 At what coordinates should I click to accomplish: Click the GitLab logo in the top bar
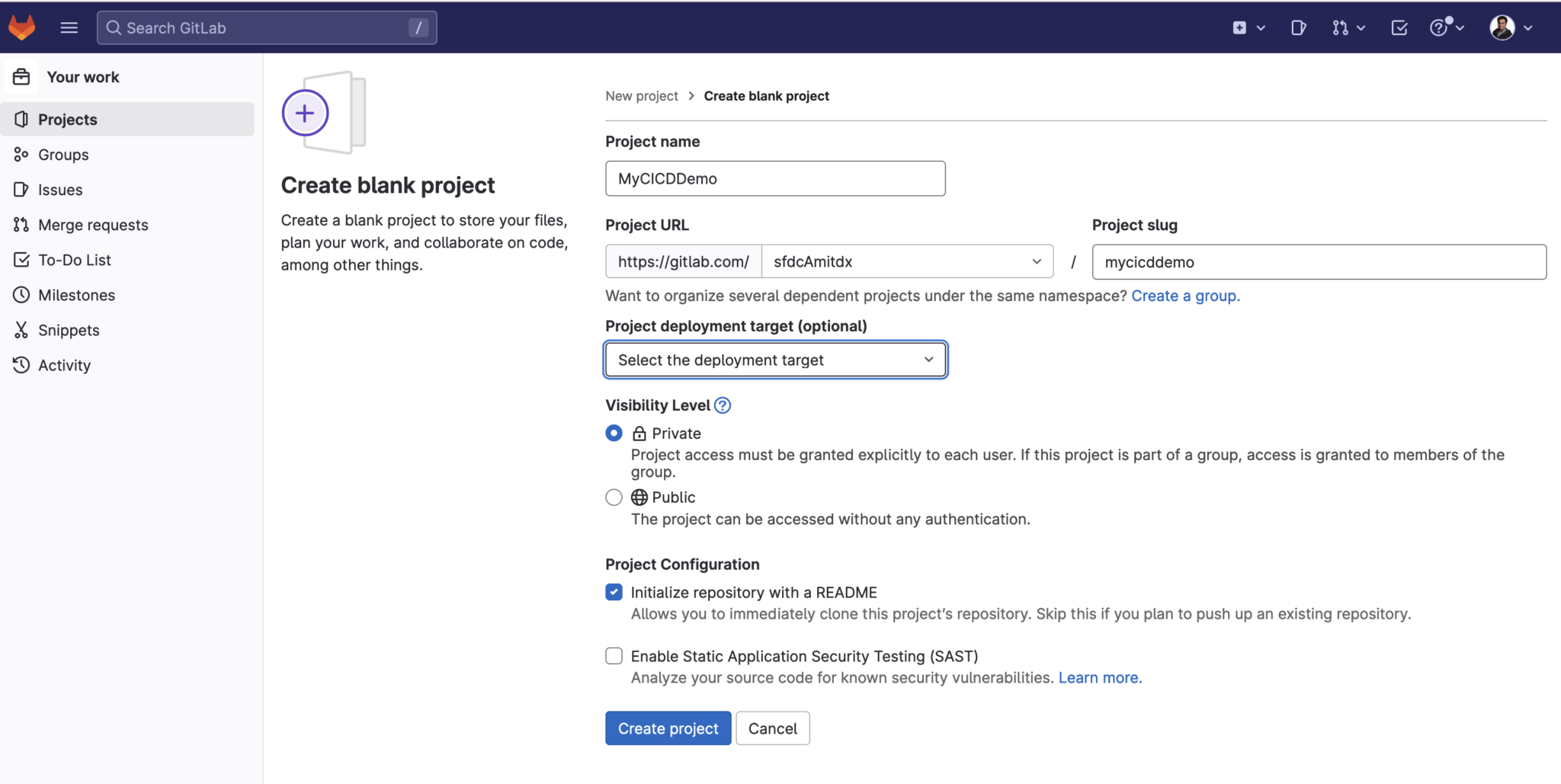point(22,27)
